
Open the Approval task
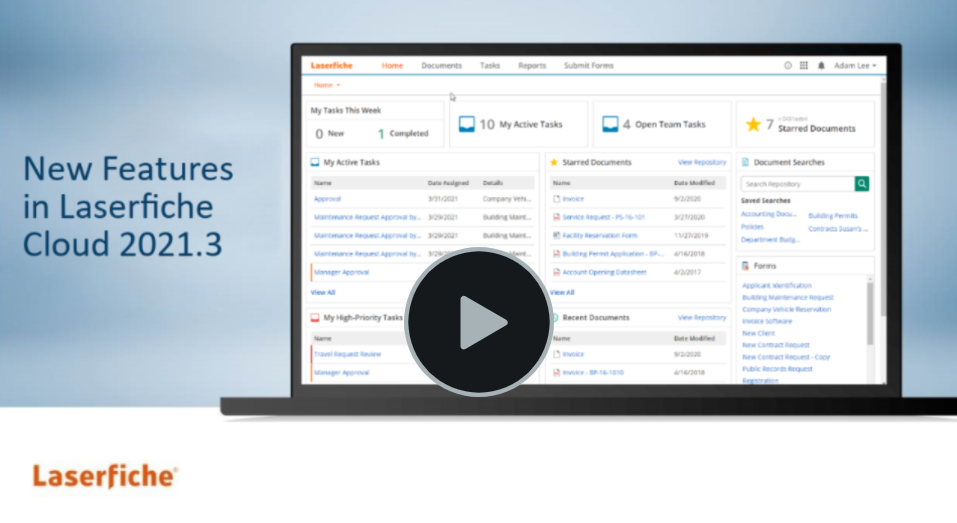pos(327,199)
